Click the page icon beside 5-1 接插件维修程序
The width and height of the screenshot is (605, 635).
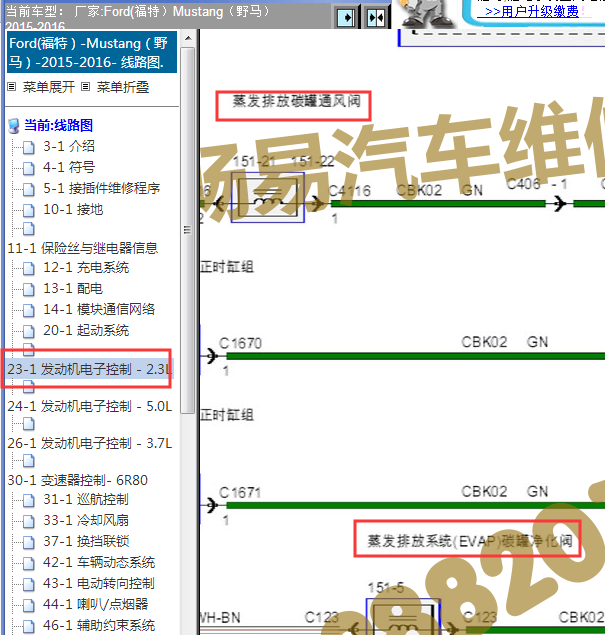click(x=28, y=190)
